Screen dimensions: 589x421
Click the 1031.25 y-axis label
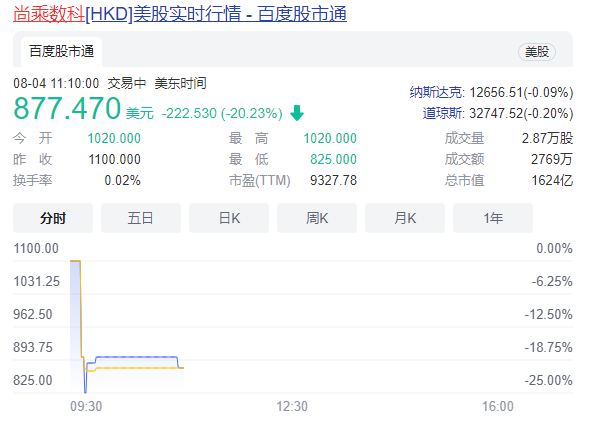click(36, 282)
